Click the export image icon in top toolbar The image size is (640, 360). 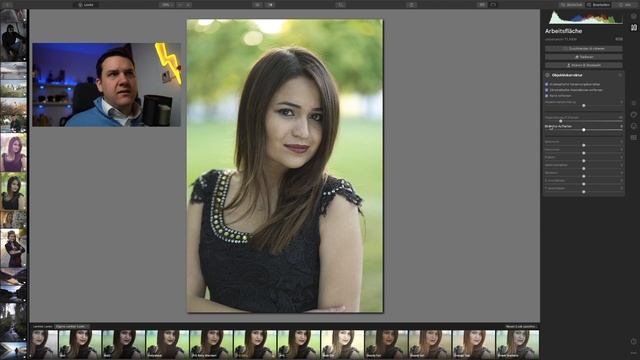point(411,4)
